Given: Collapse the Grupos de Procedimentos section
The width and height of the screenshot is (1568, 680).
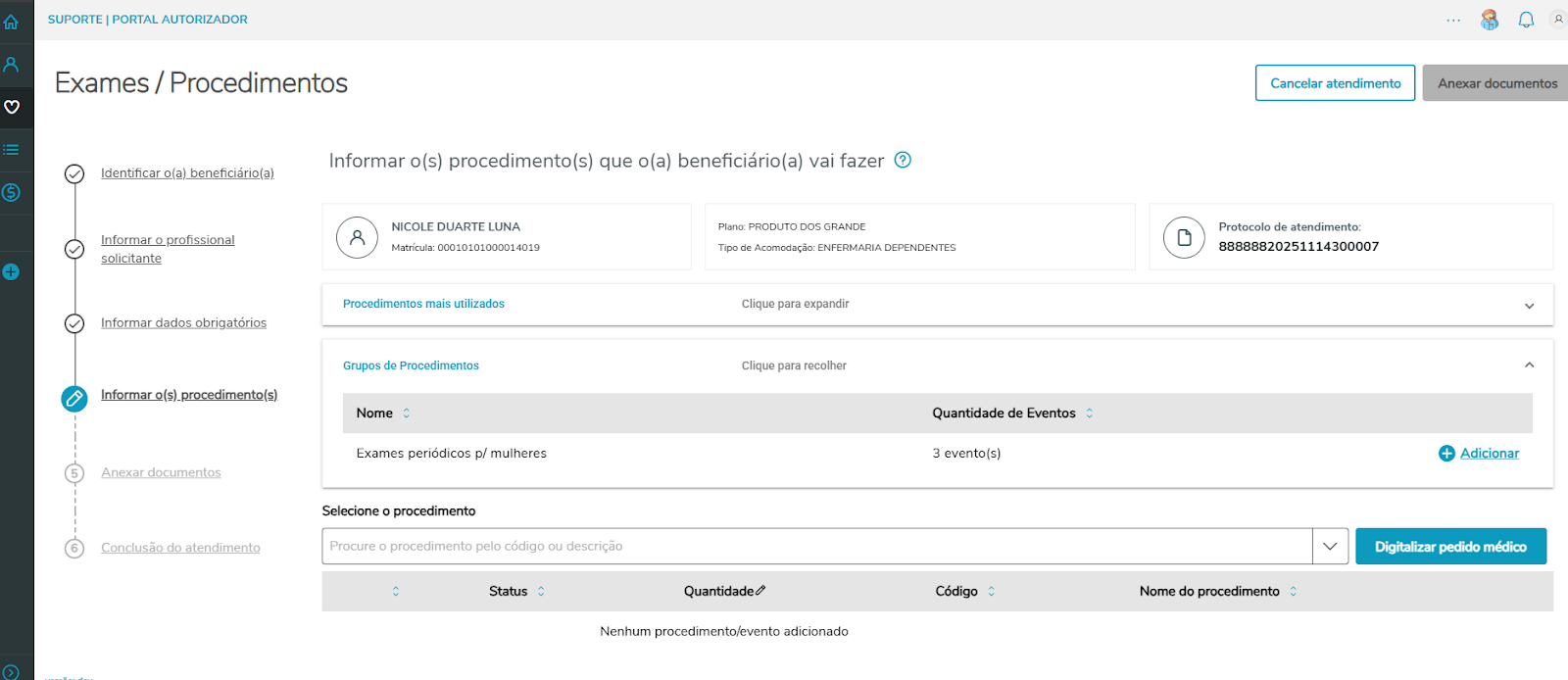Looking at the screenshot, I should coord(1529,365).
